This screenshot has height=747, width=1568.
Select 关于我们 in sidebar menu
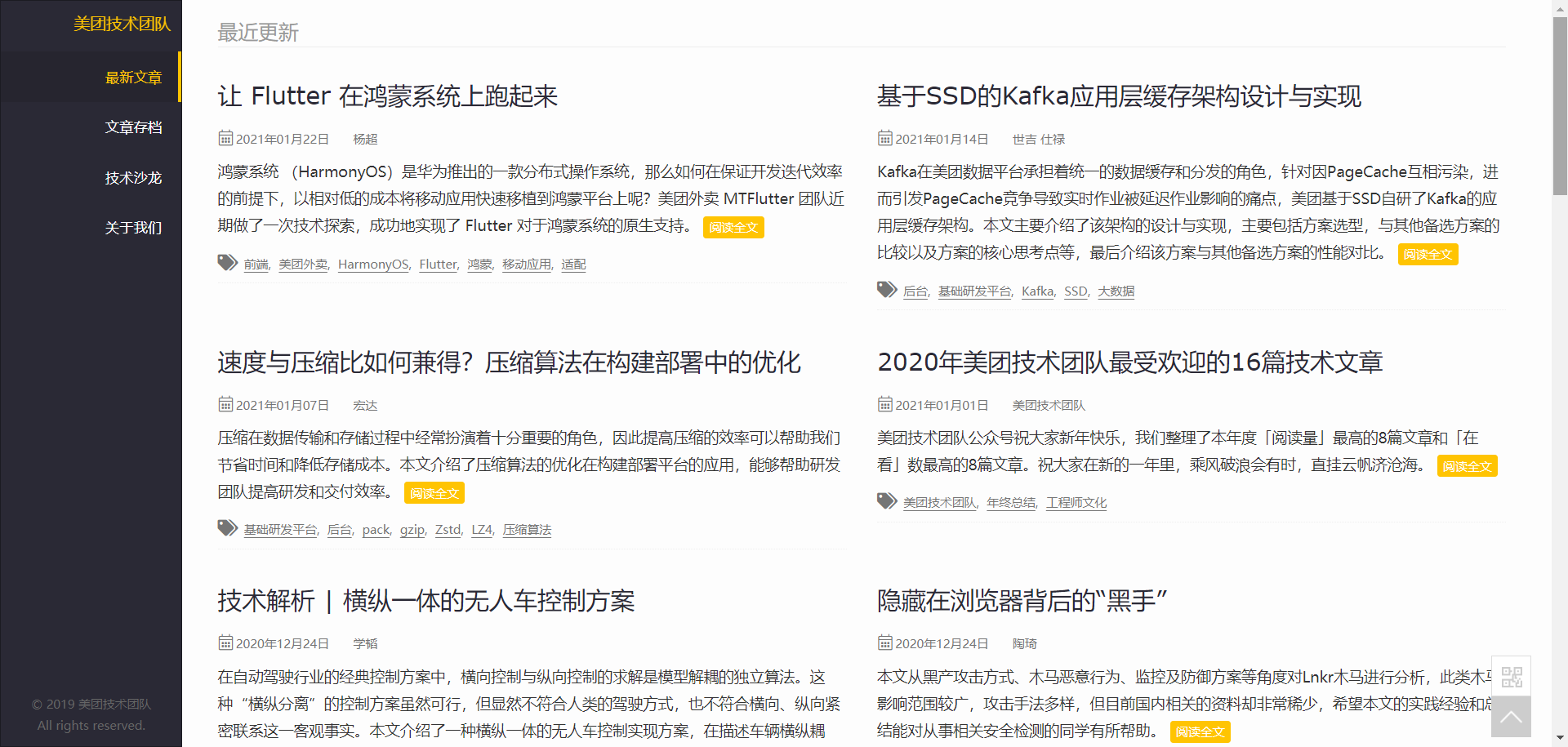click(x=134, y=228)
